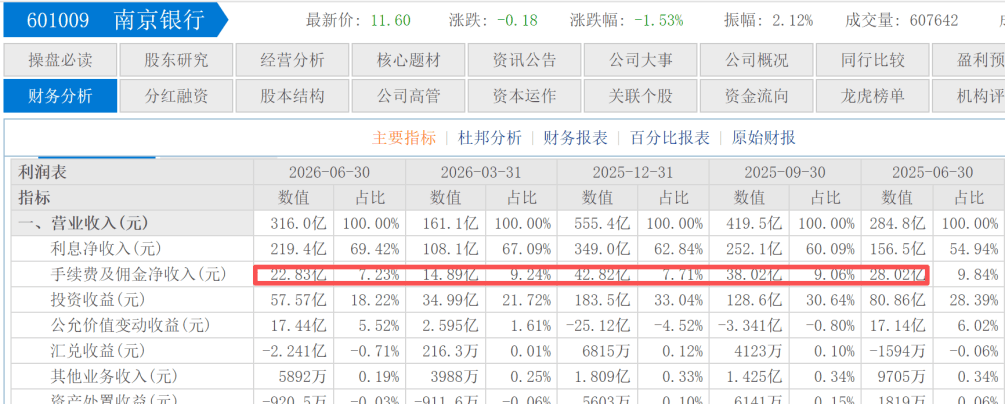Select the 2026-03-31 column header

pyautogui.click(x=481, y=173)
